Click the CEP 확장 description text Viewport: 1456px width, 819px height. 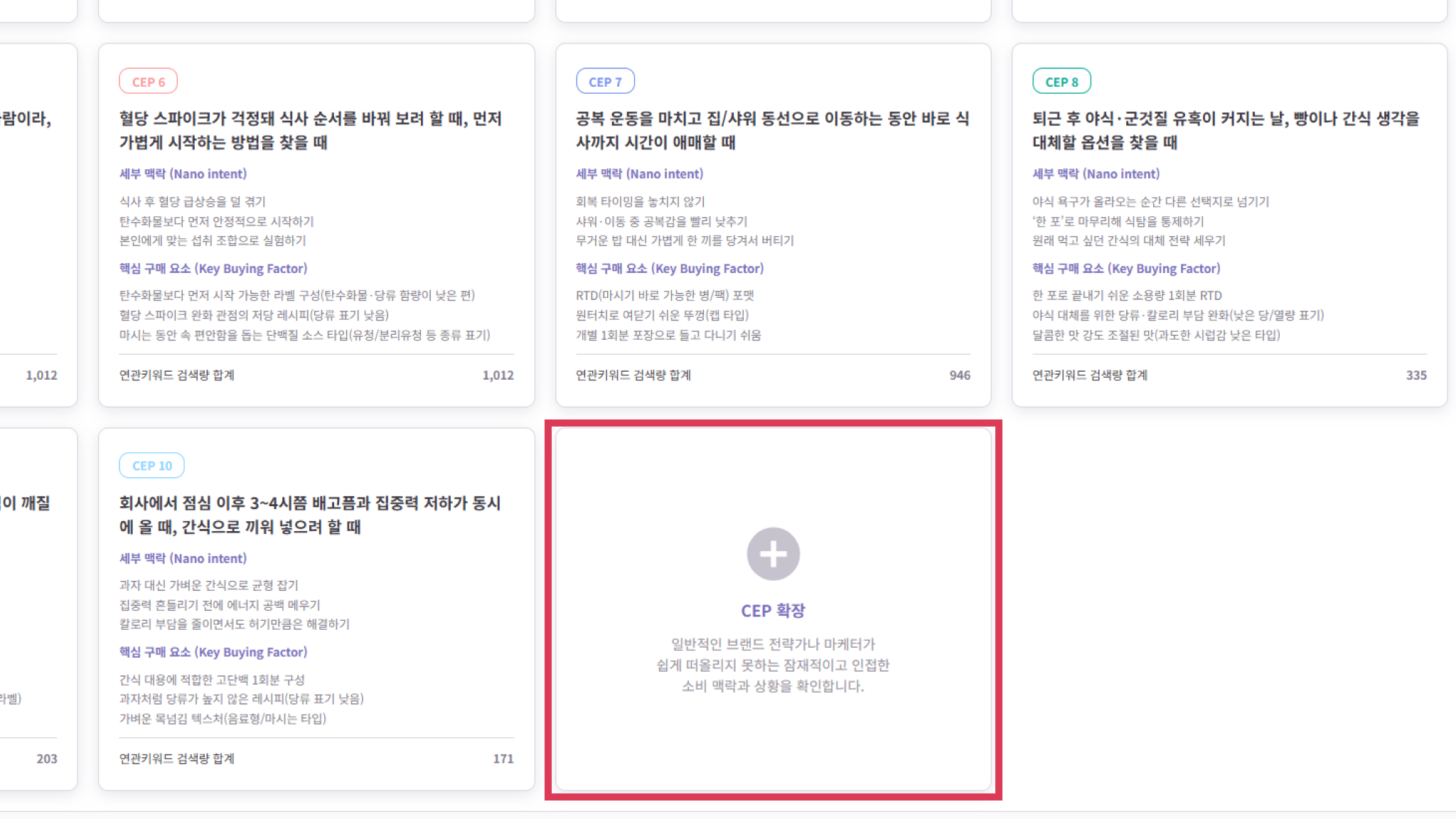(x=773, y=665)
